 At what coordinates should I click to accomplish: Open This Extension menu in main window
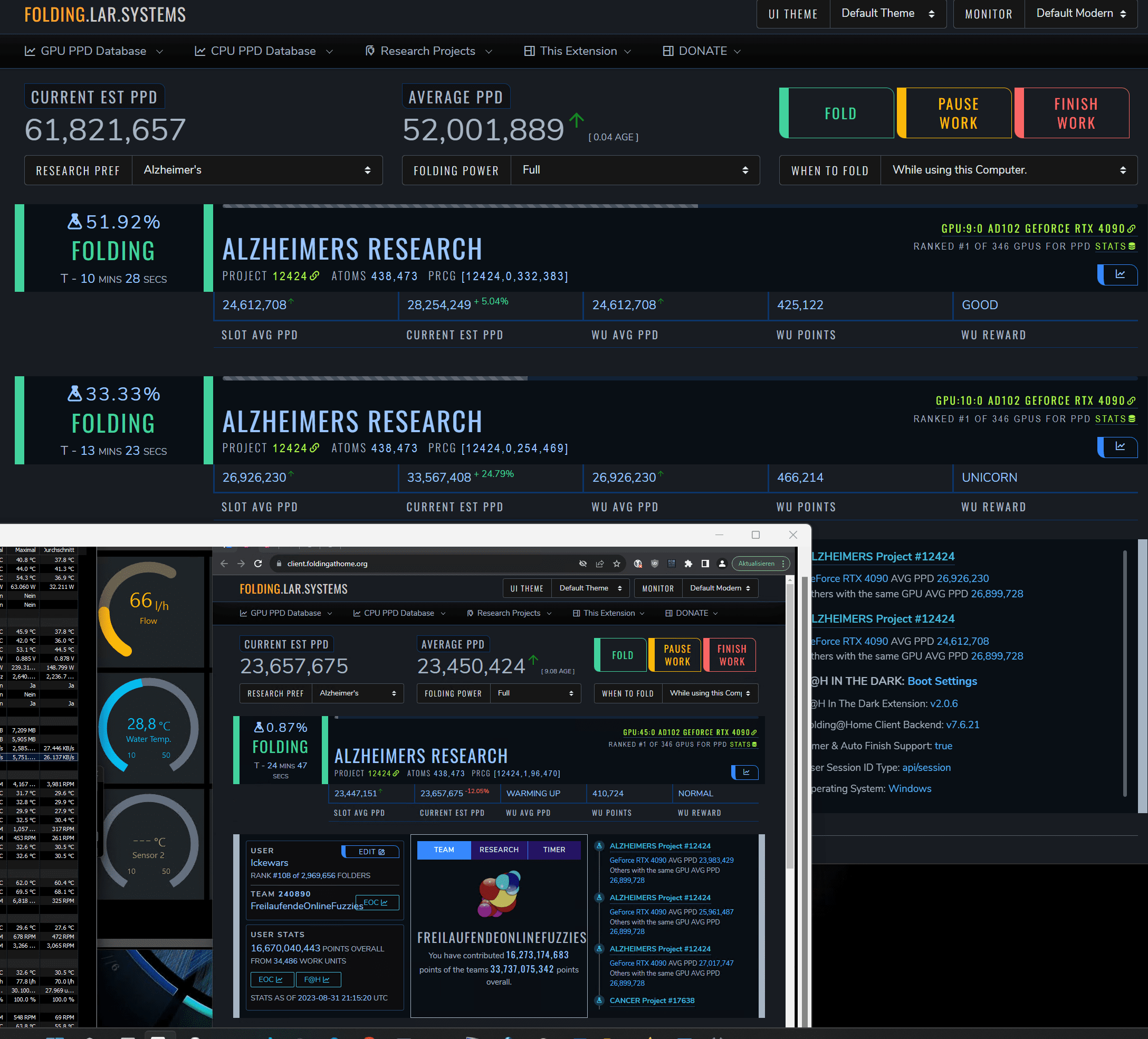[x=577, y=51]
